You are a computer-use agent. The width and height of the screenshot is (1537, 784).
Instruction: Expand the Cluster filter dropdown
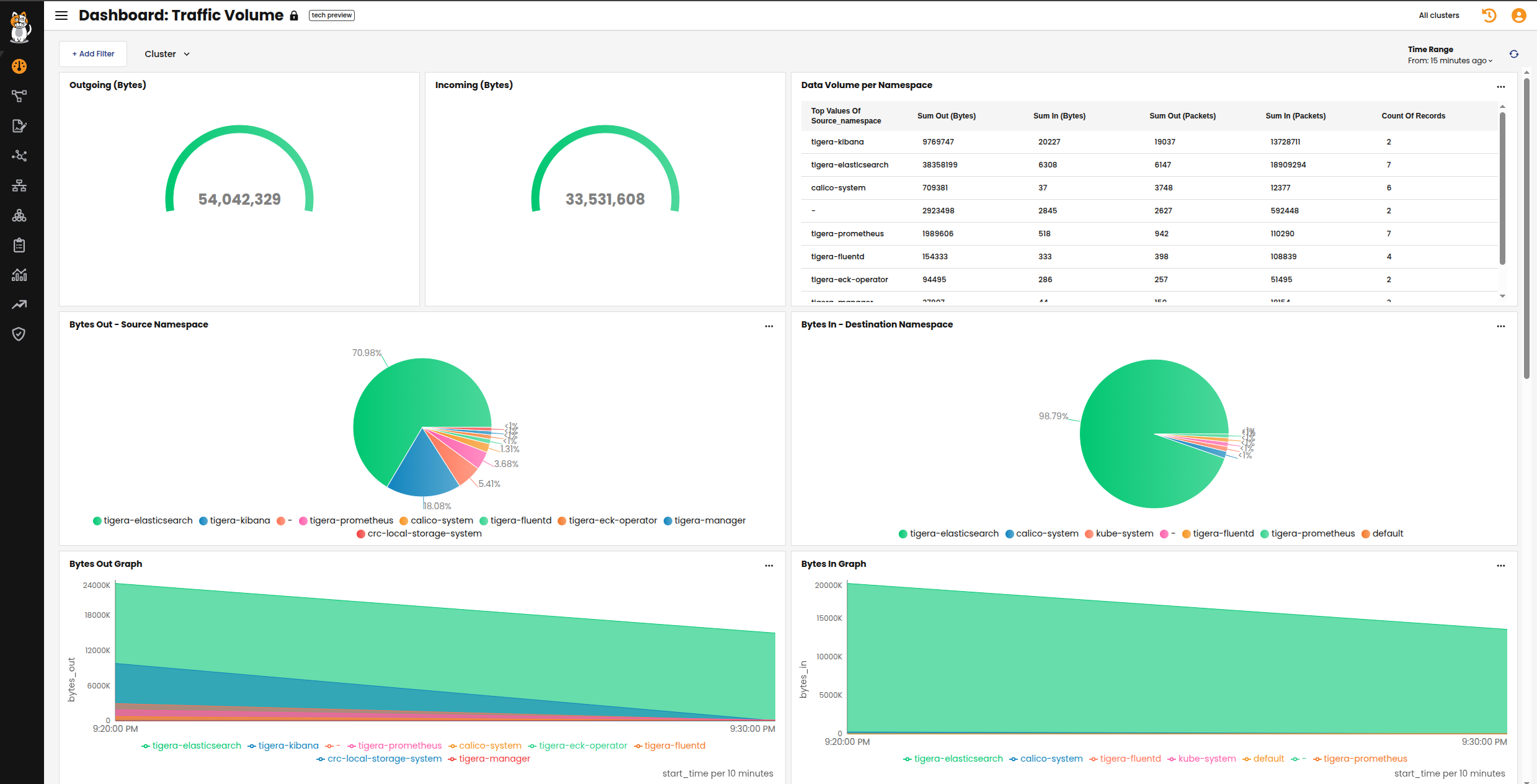(x=167, y=54)
